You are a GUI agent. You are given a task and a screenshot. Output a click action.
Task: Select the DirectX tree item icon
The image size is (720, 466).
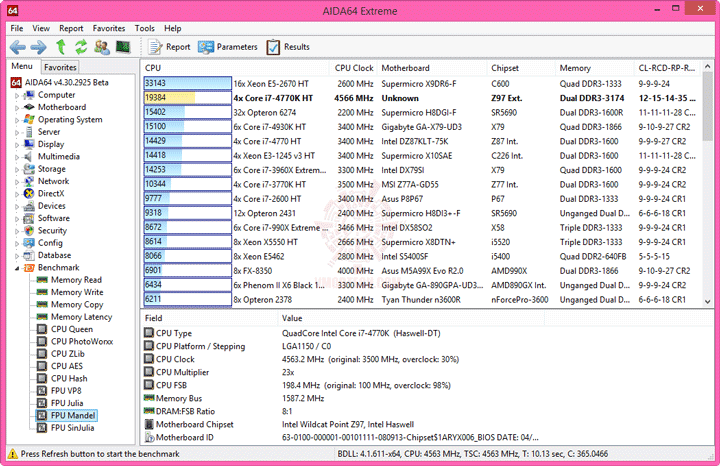29,193
